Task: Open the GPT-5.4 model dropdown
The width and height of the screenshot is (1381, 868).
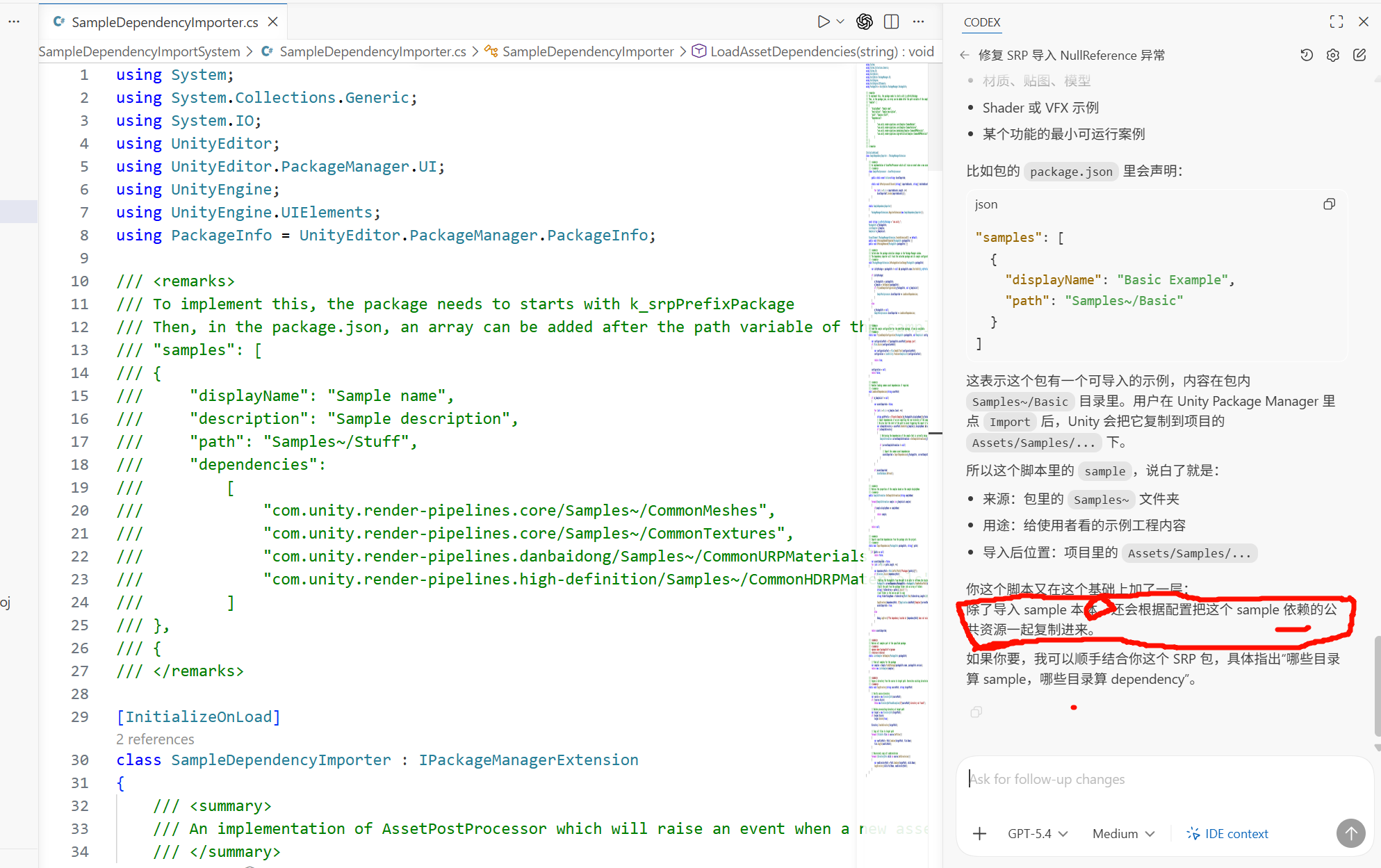Action: [1037, 833]
